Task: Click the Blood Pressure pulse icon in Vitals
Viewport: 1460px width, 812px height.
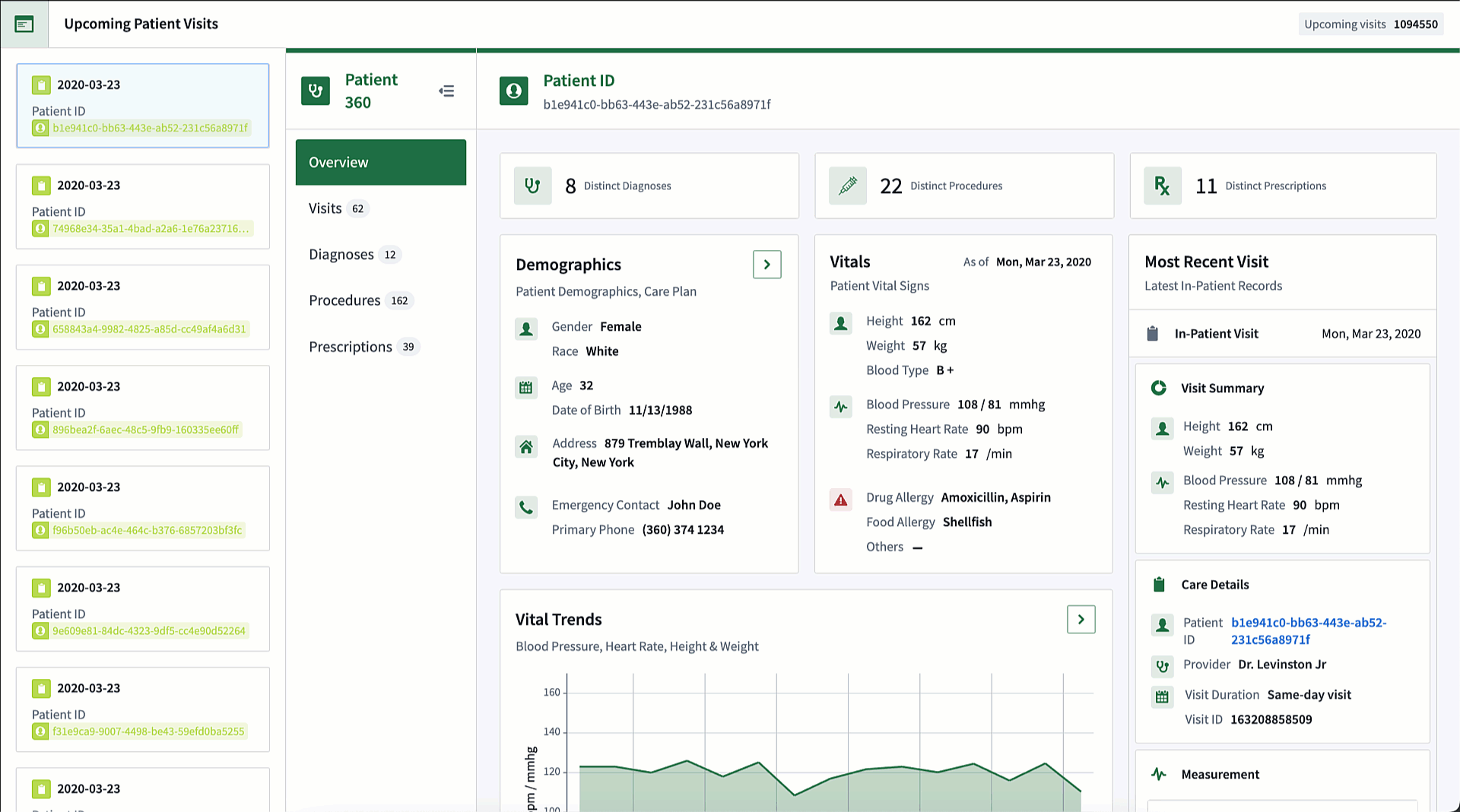Action: pyautogui.click(x=840, y=407)
